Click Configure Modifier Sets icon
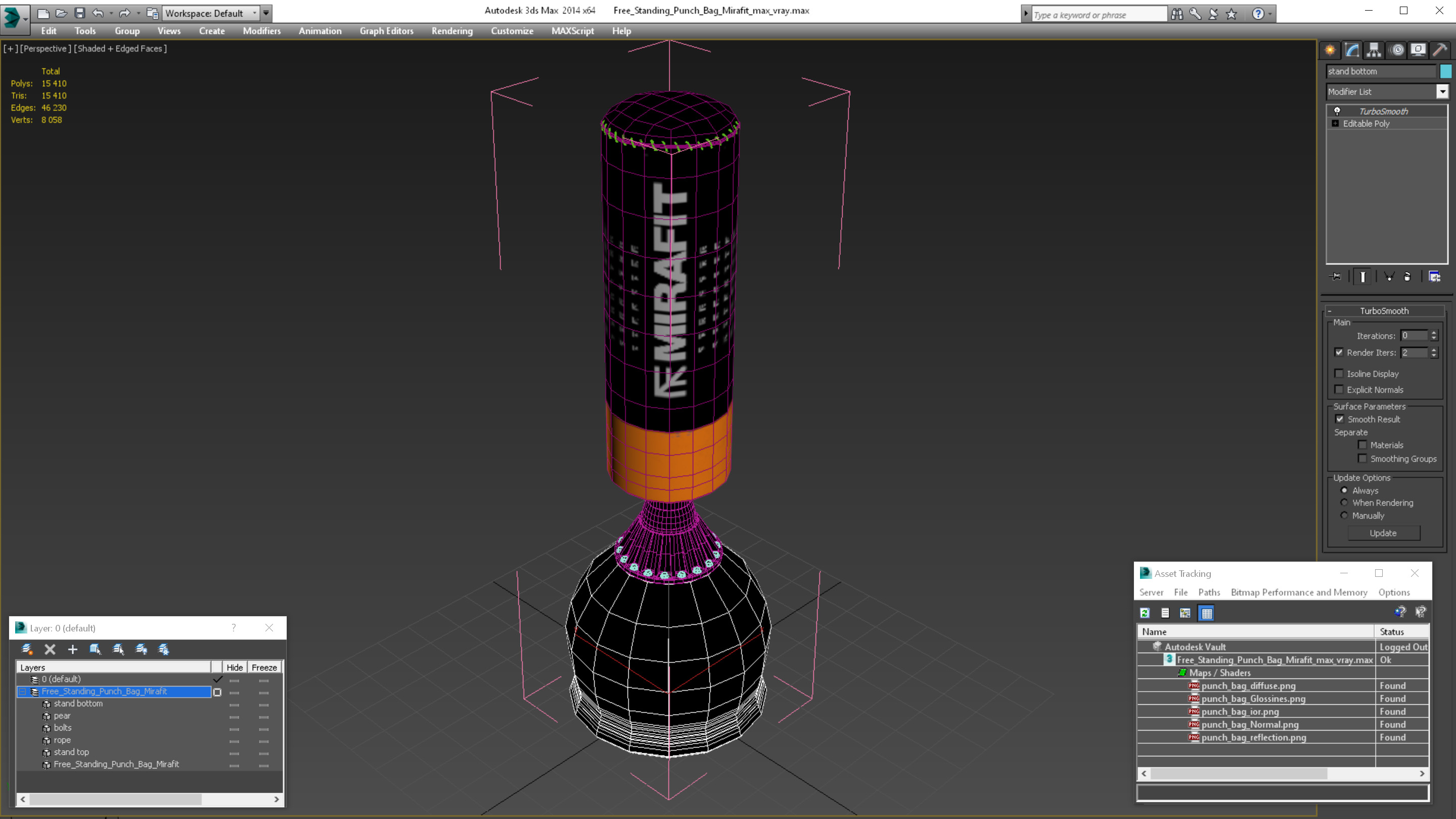 (x=1435, y=277)
